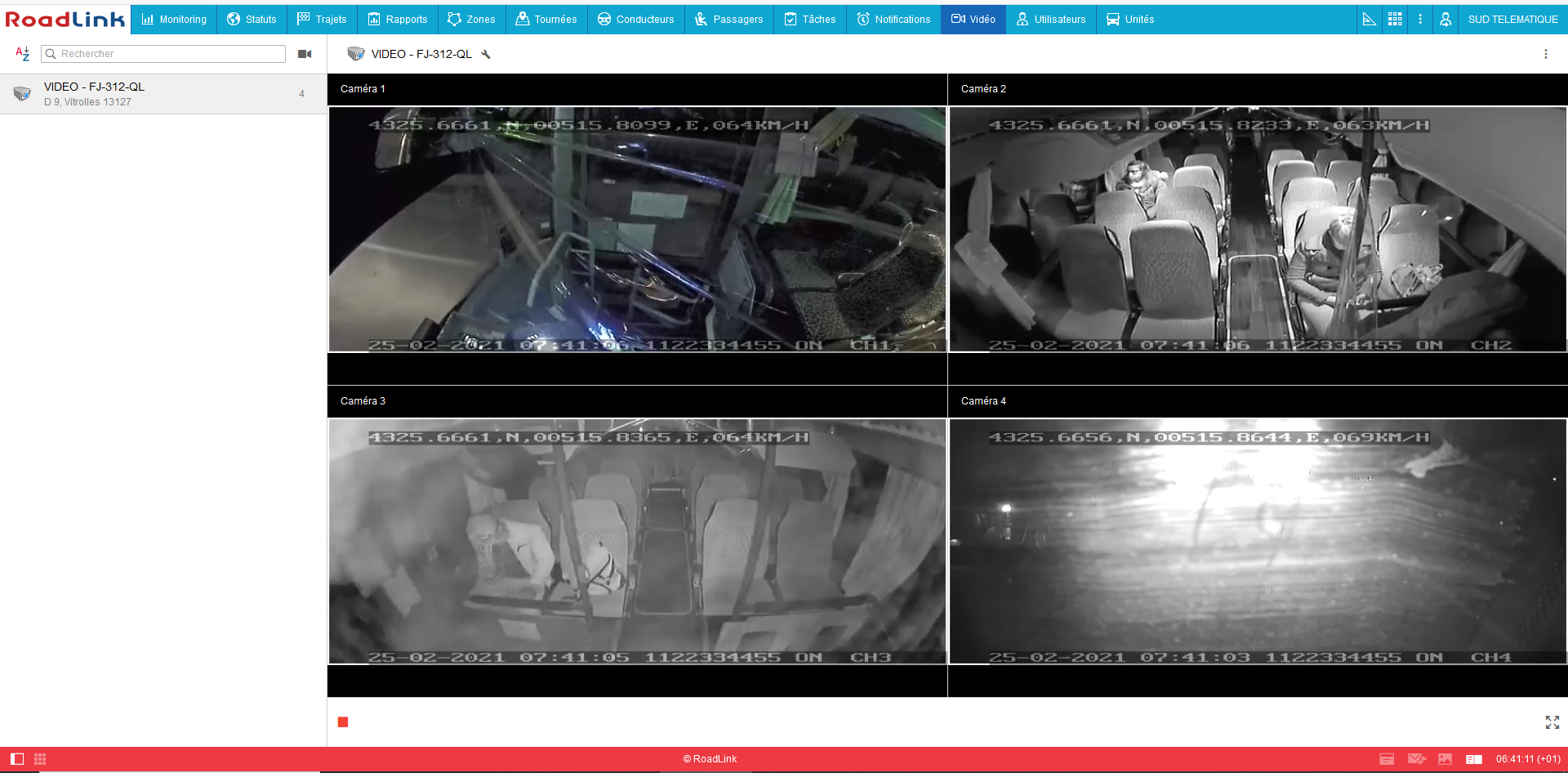Open the video panel three-dots options menu
This screenshot has height=773, width=1568.
click(x=1545, y=54)
